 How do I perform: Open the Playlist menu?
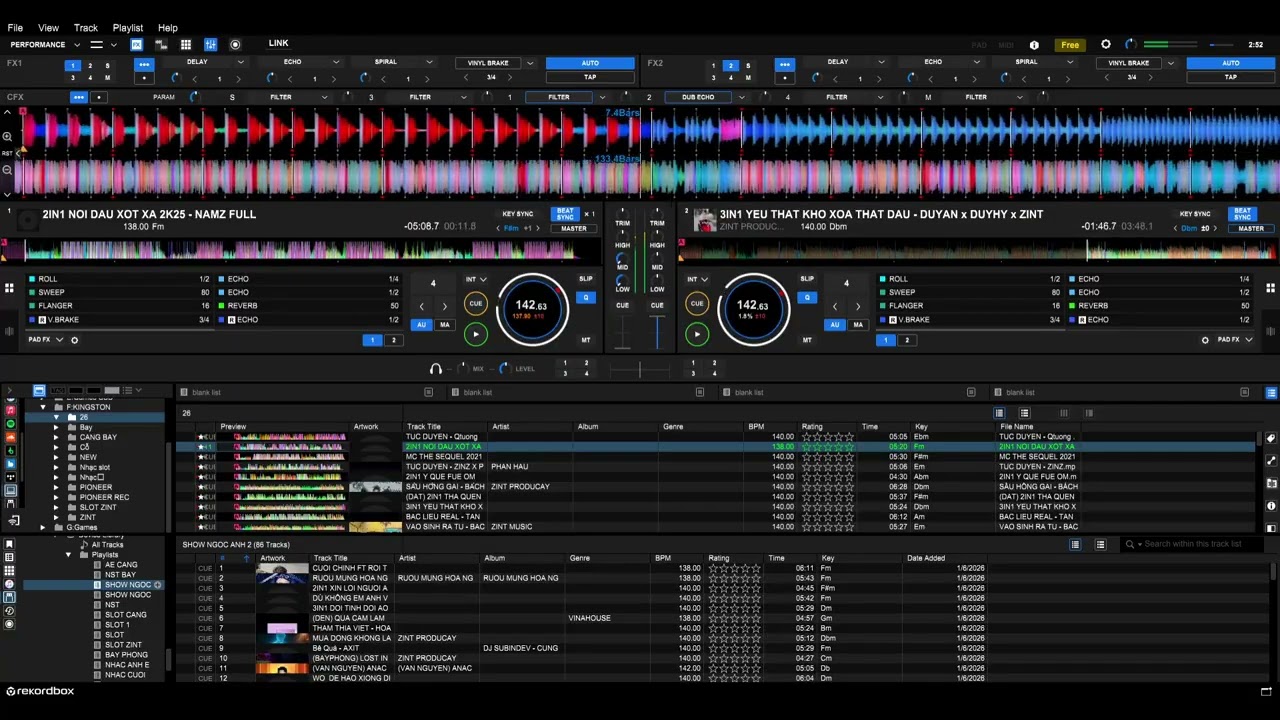point(128,28)
